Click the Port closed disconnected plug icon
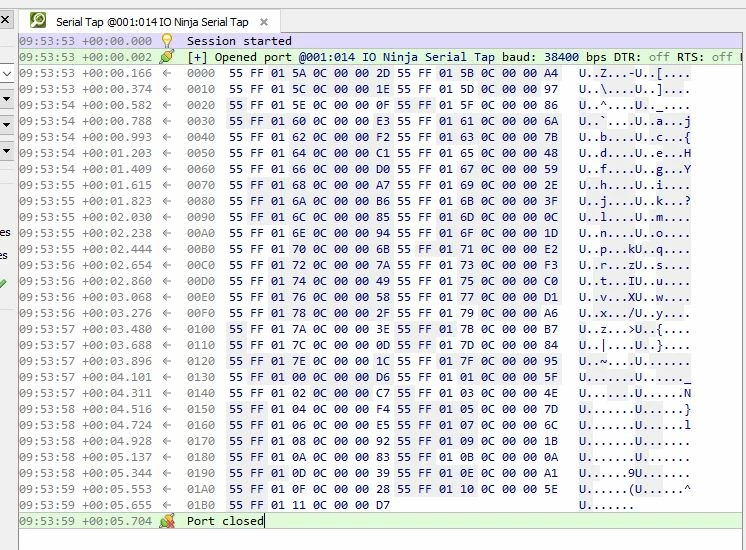Viewport: 746px width, 550px height. [167, 521]
